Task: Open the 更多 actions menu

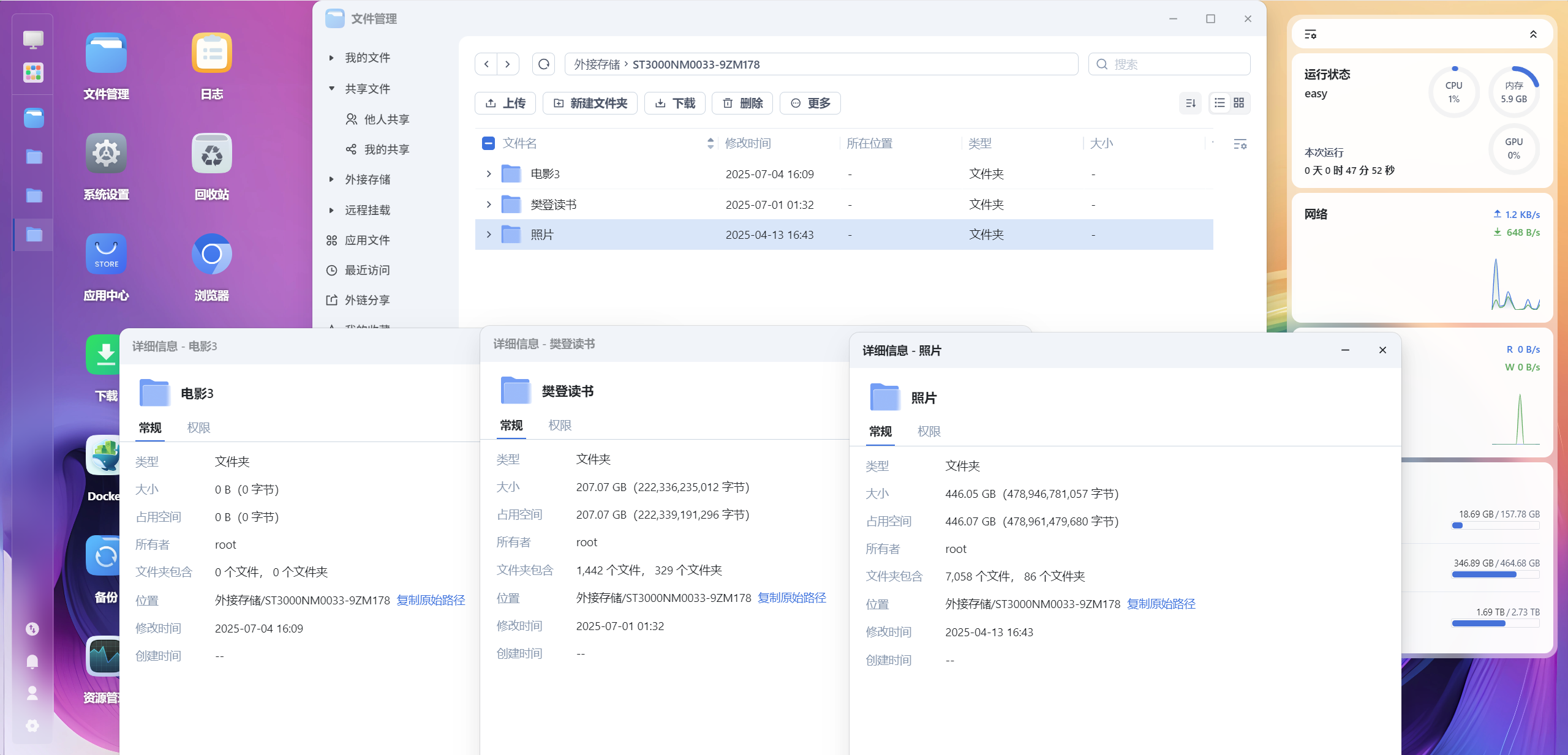Action: click(810, 103)
